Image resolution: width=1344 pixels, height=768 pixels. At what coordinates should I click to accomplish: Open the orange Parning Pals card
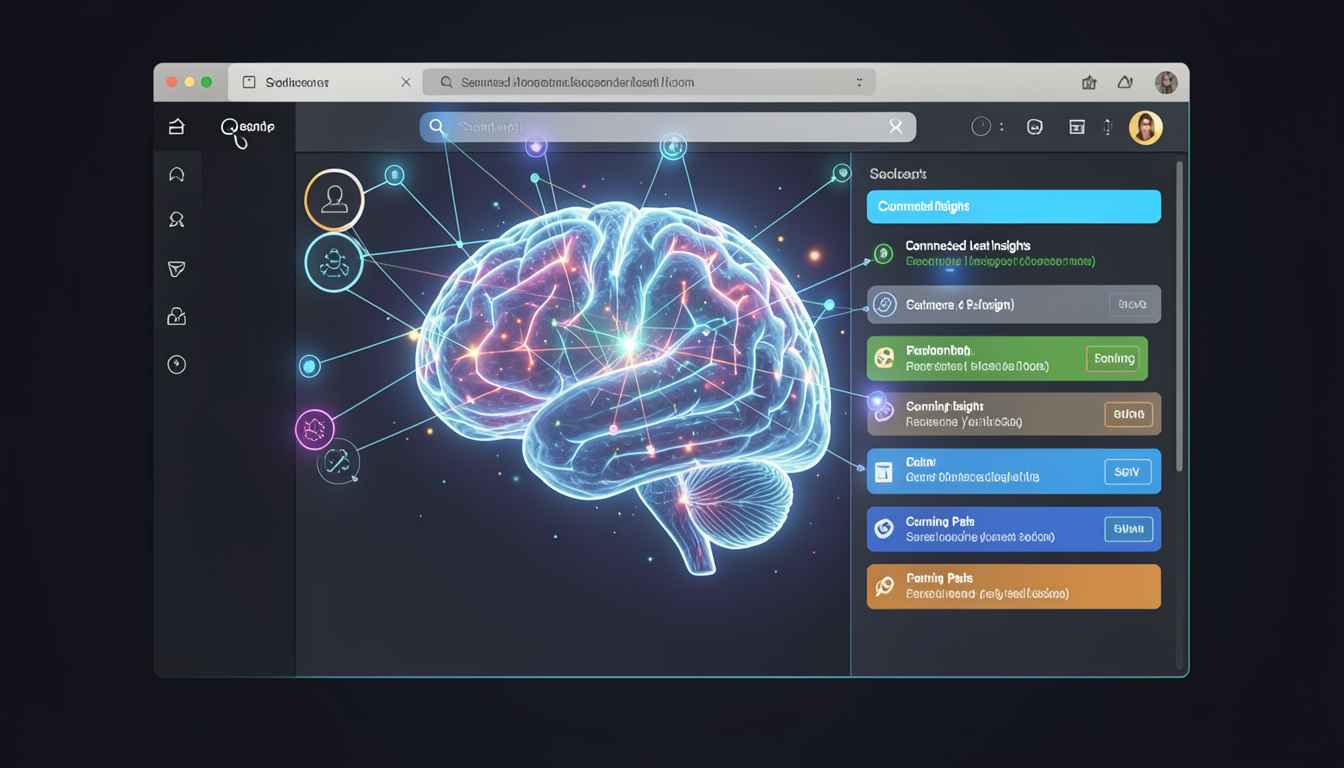pyautogui.click(x=1014, y=587)
